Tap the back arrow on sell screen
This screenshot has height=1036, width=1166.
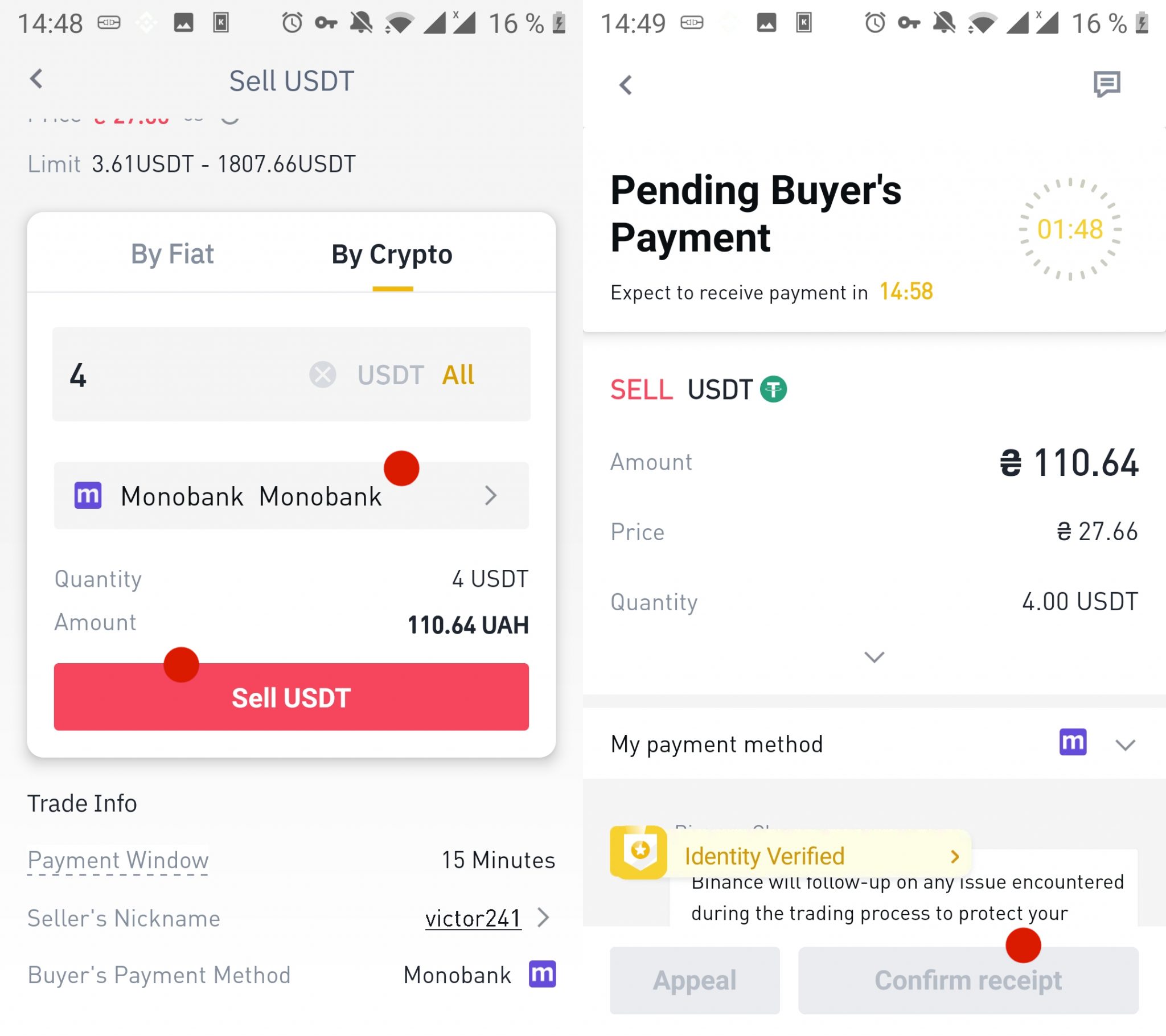point(36,80)
